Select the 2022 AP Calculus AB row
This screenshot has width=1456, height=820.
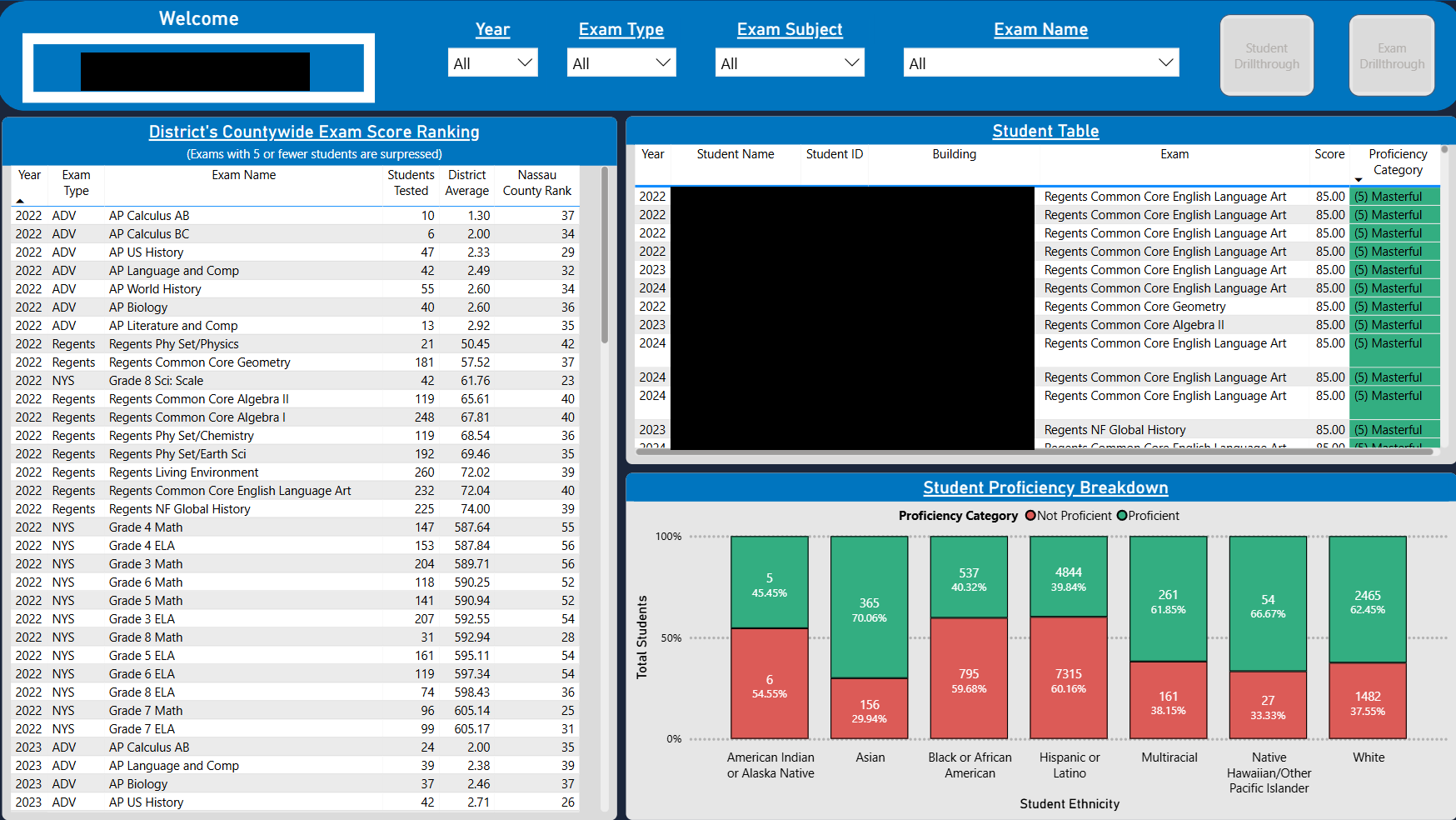(296, 216)
